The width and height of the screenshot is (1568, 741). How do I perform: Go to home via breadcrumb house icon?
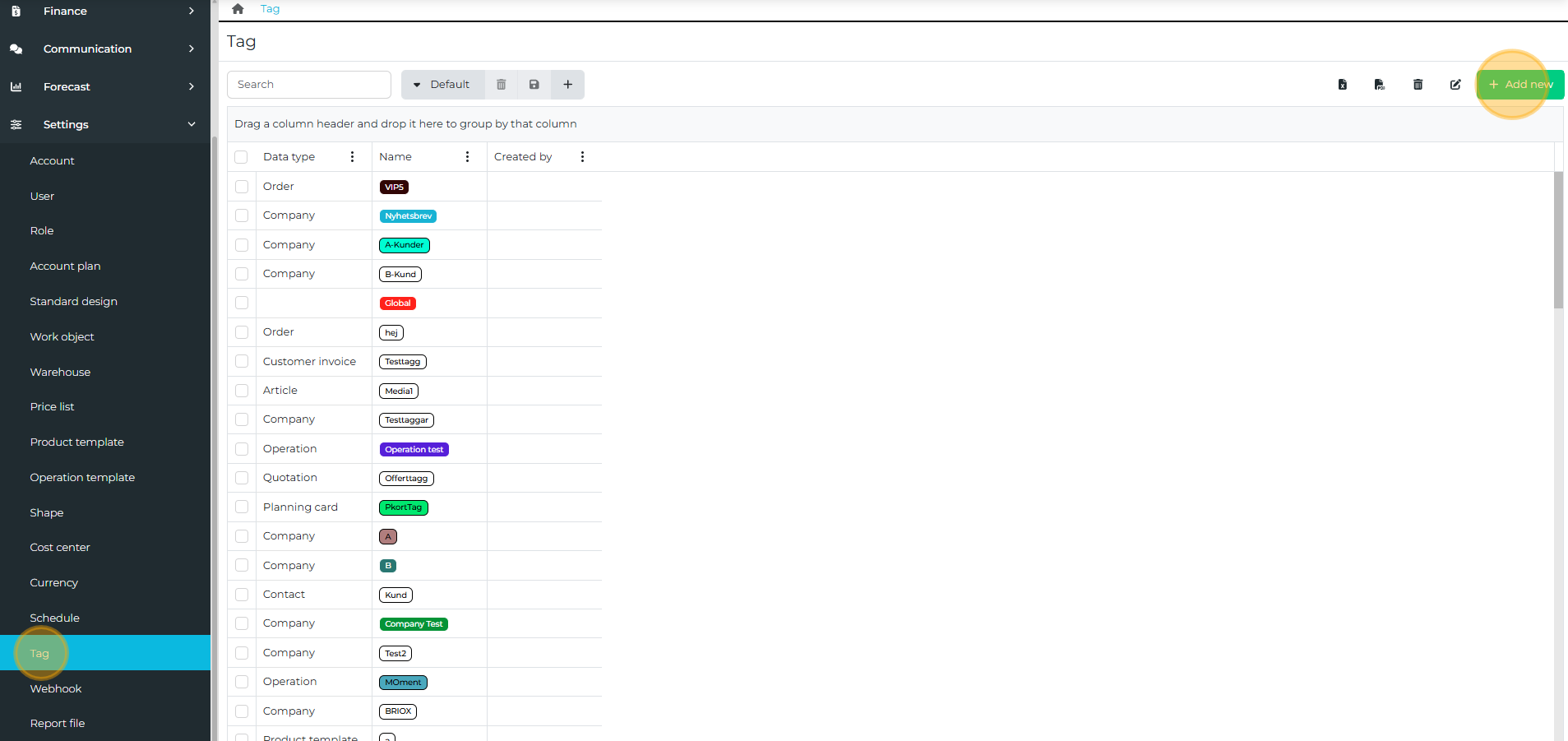coord(238,9)
